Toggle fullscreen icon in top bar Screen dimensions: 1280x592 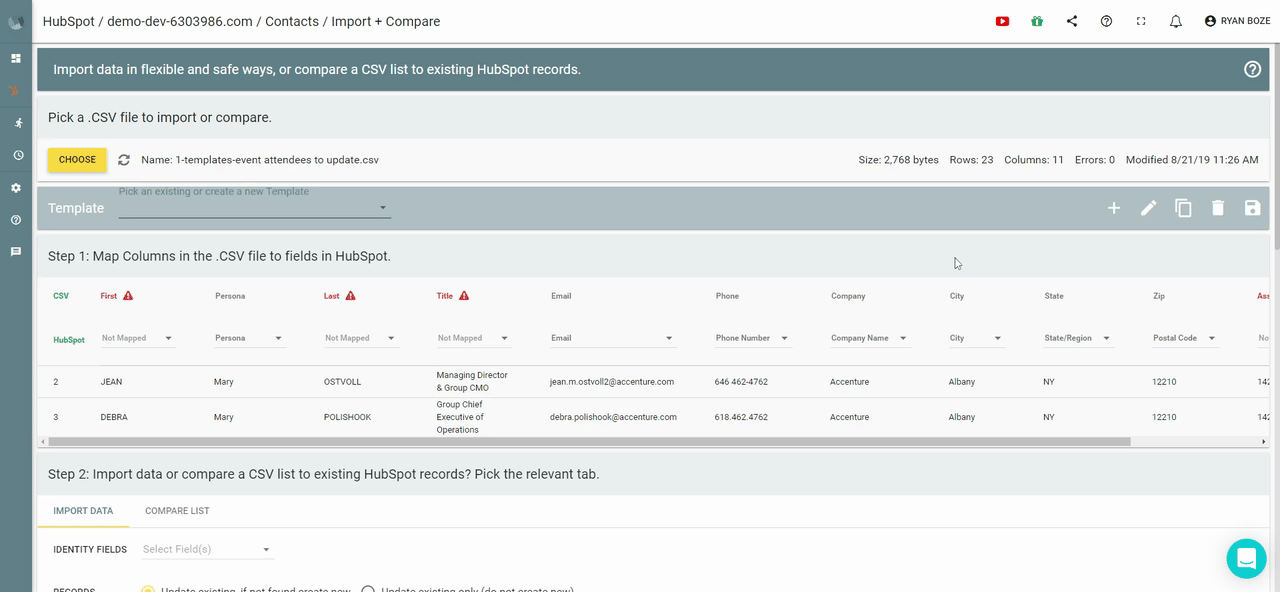[x=1141, y=21]
